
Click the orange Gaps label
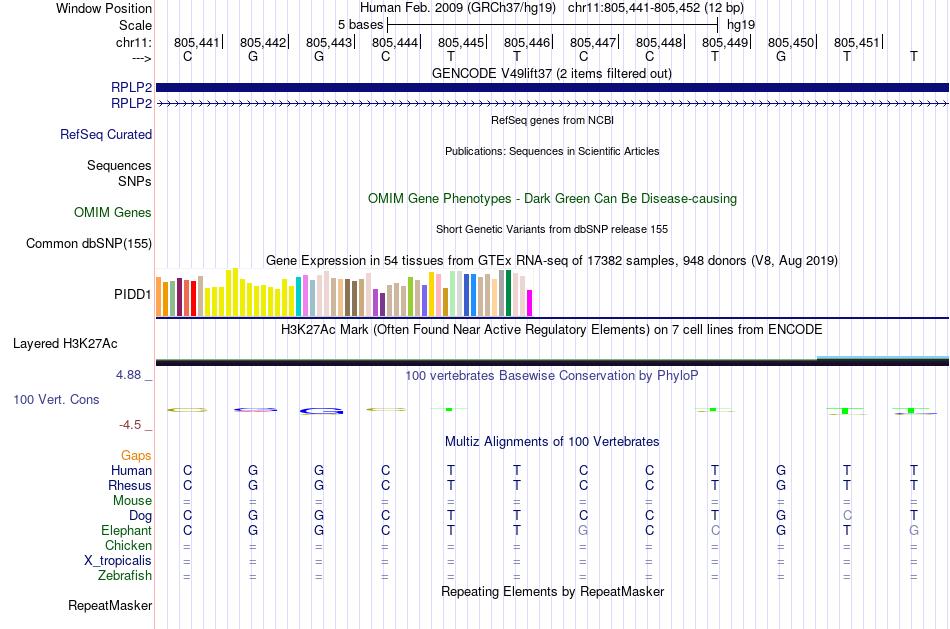point(136,456)
